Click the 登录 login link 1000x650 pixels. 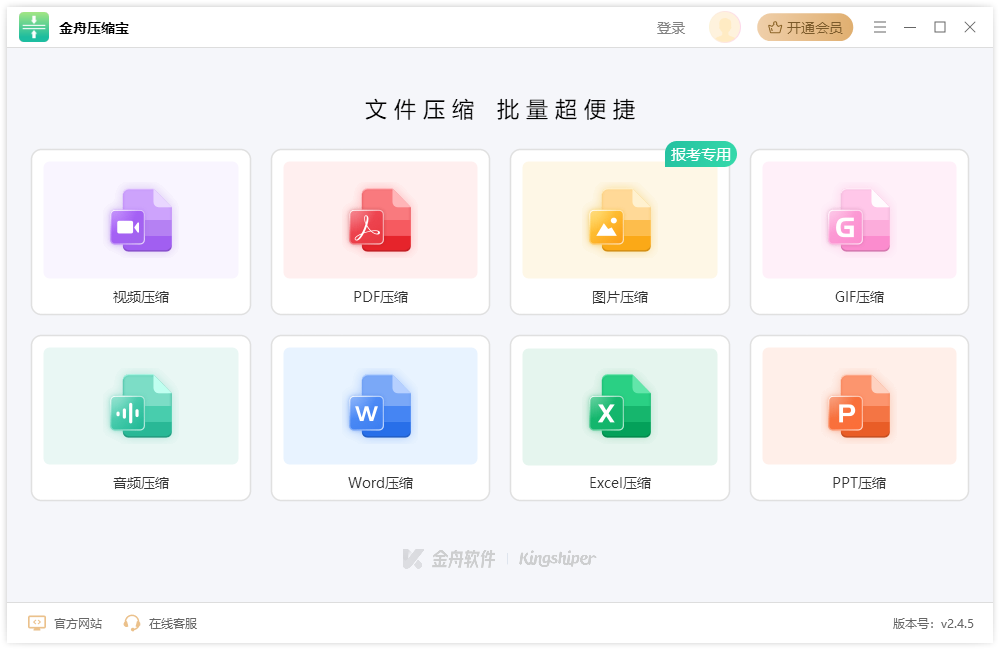click(x=670, y=27)
